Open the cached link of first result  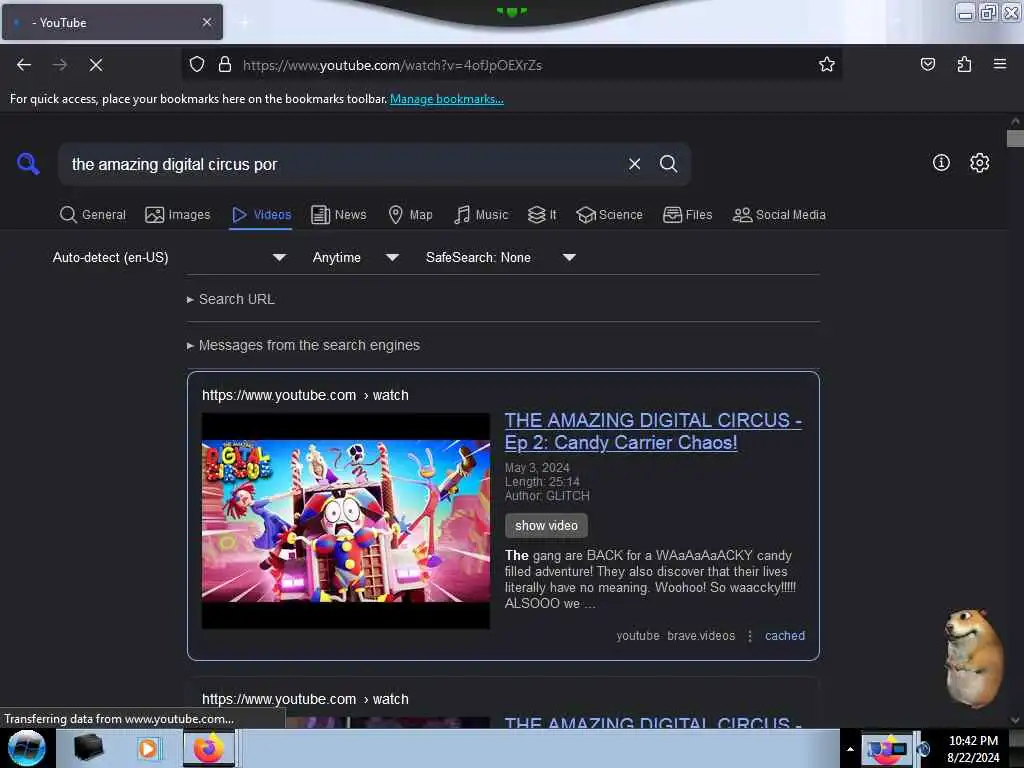(x=784, y=635)
